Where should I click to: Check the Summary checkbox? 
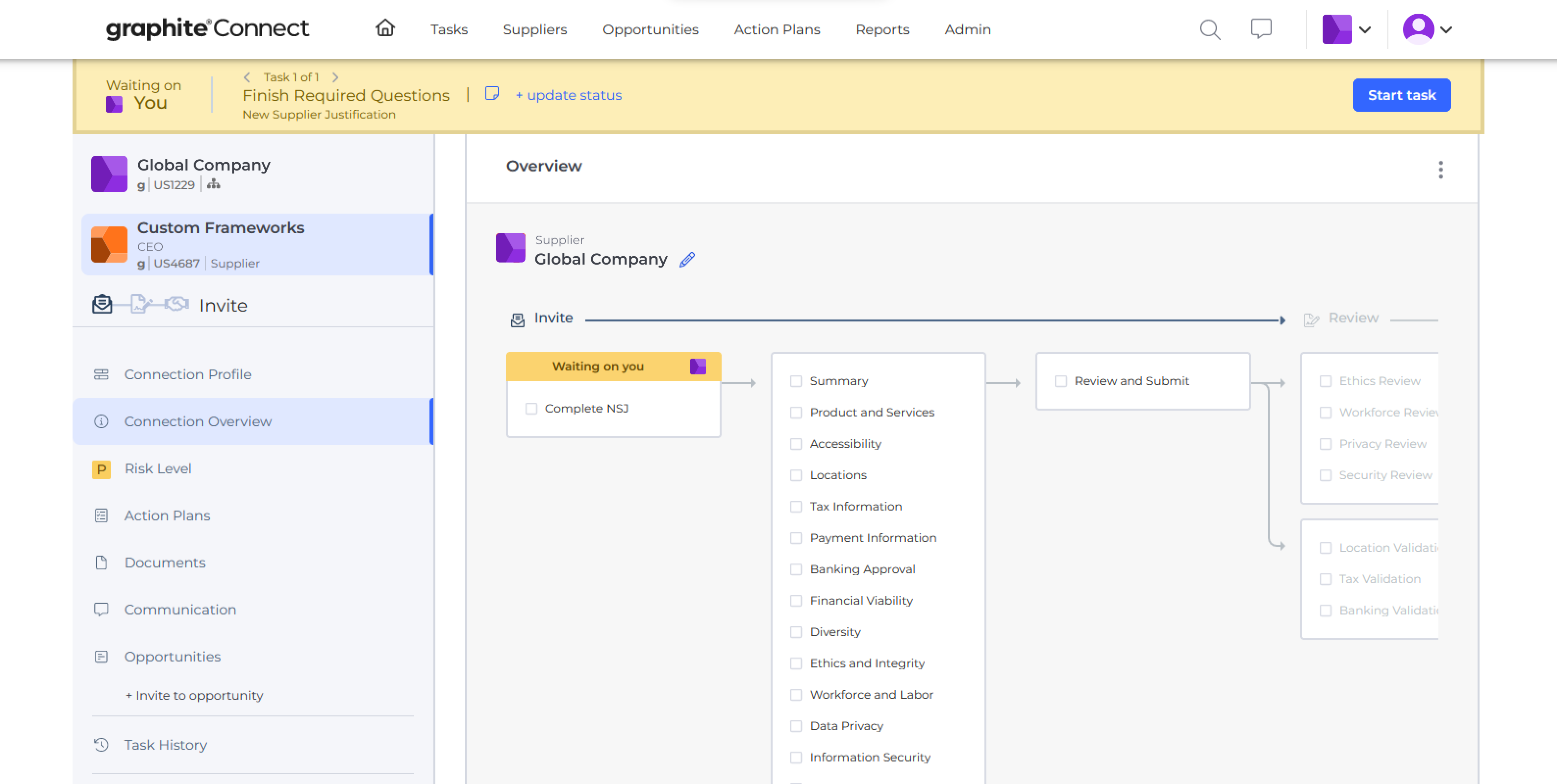[x=796, y=381]
